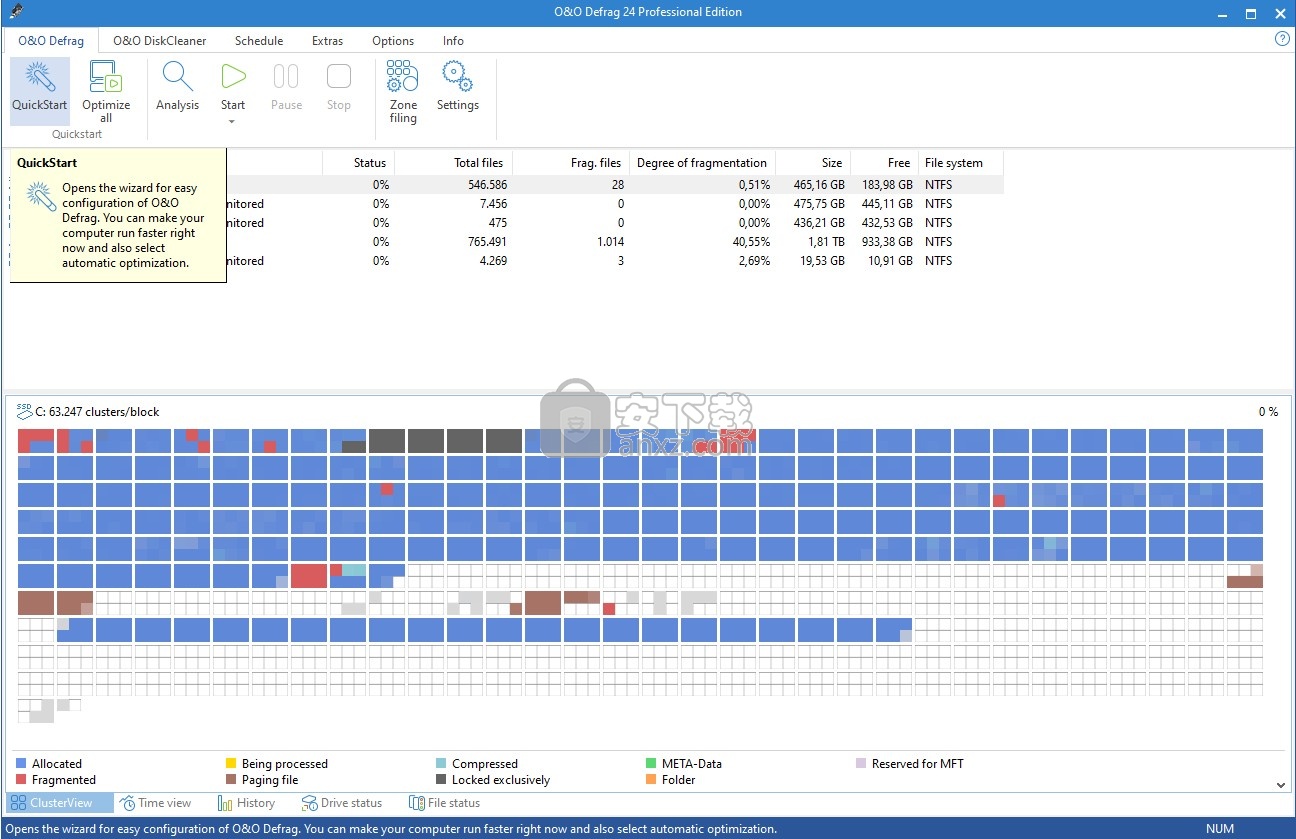
Task: Open the Drive status view
Action: pos(342,803)
